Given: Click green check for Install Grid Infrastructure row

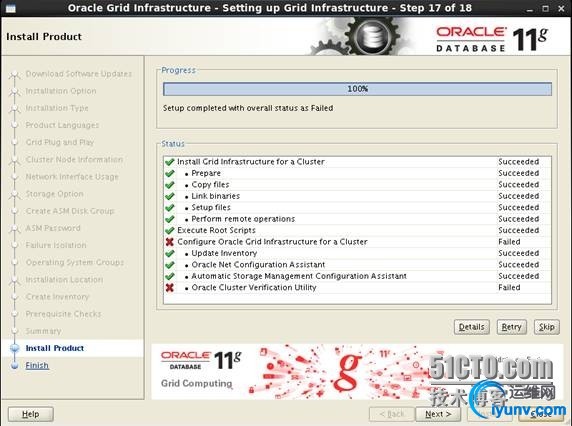Looking at the screenshot, I should (169, 162).
